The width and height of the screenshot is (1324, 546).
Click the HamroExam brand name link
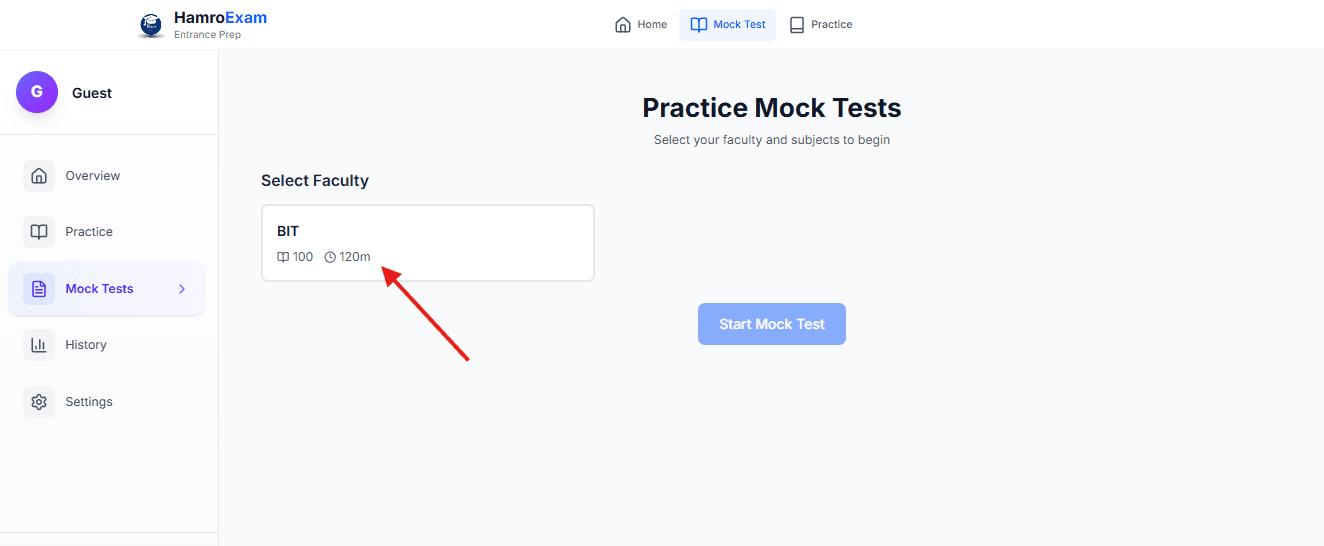pyautogui.click(x=220, y=18)
